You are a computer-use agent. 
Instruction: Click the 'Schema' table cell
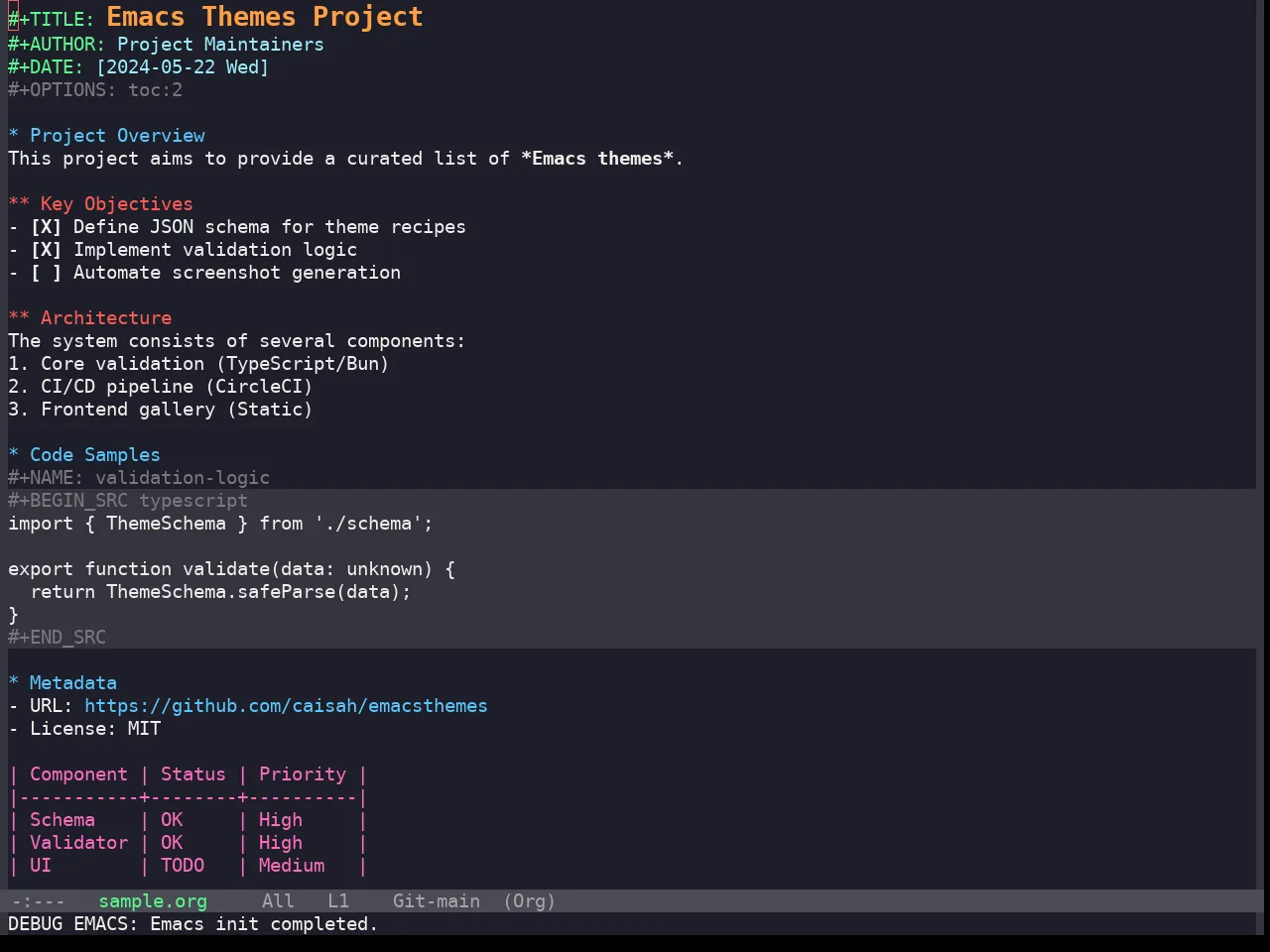click(x=63, y=820)
